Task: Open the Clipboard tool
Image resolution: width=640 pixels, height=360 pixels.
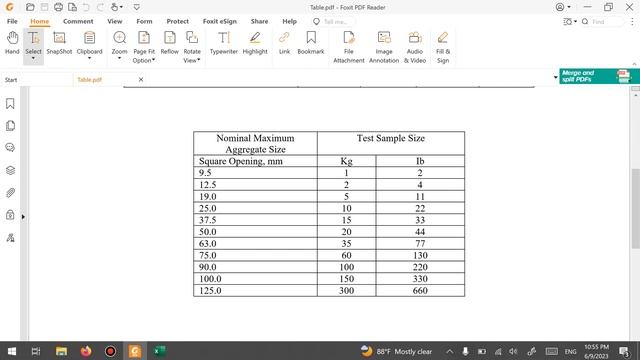Action: click(89, 43)
